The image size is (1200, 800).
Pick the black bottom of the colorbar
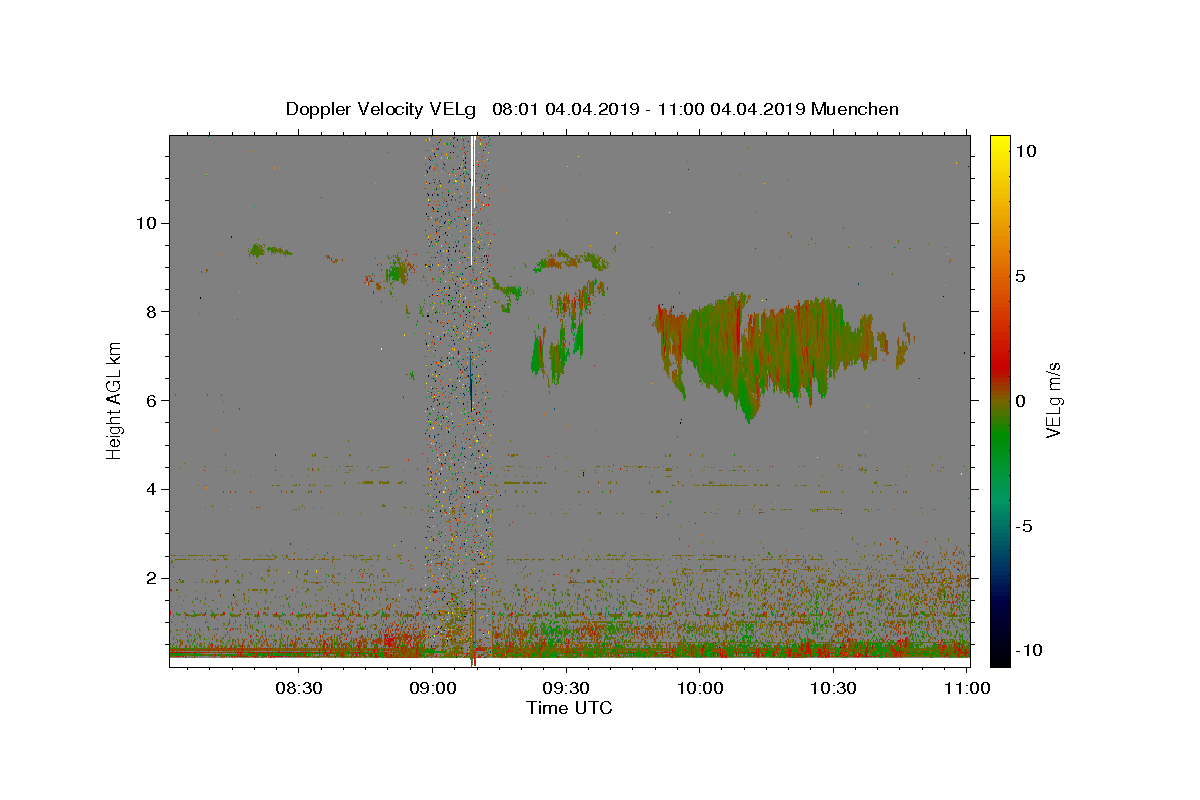(999, 655)
